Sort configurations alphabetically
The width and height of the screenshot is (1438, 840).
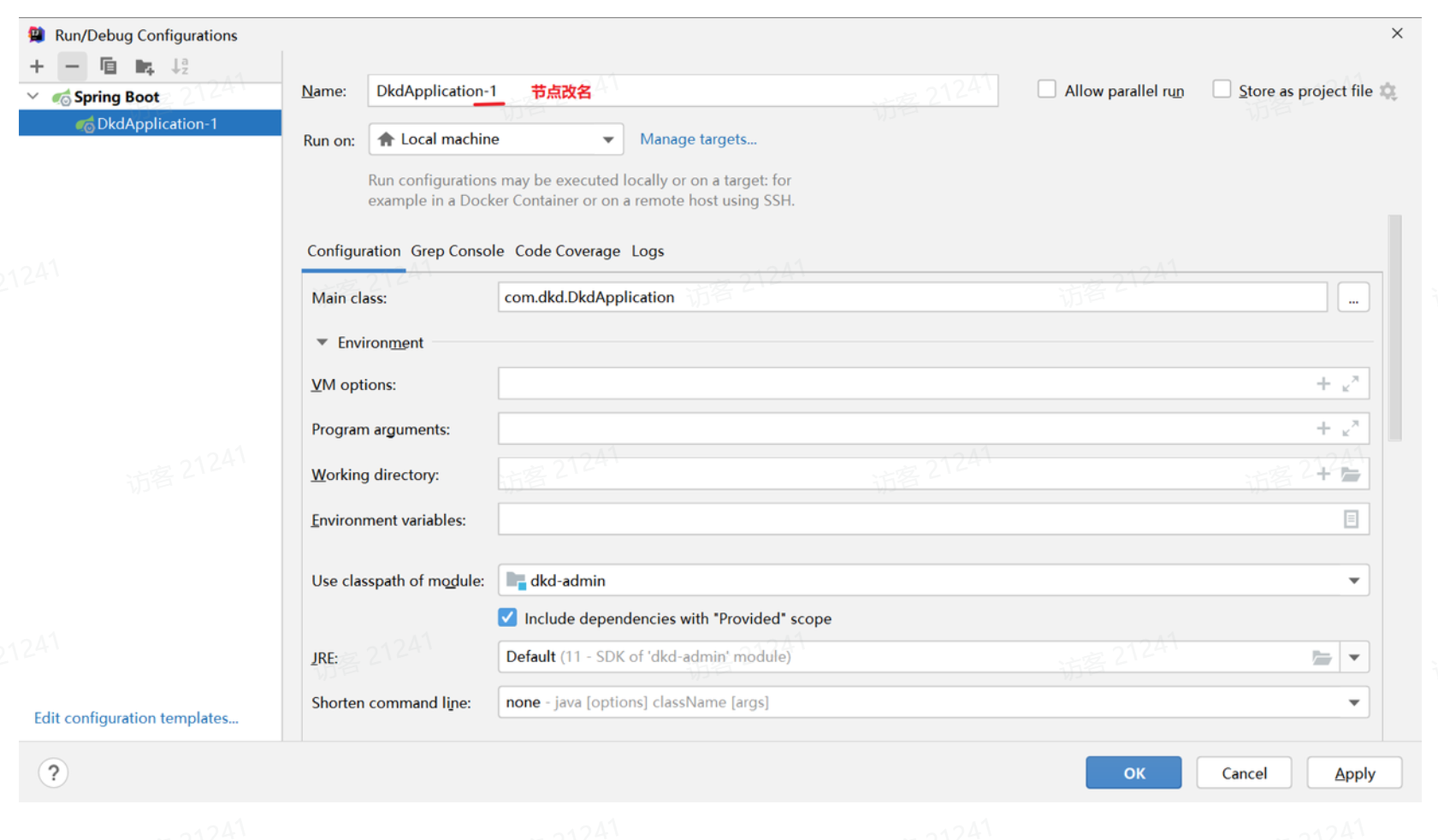[x=180, y=66]
